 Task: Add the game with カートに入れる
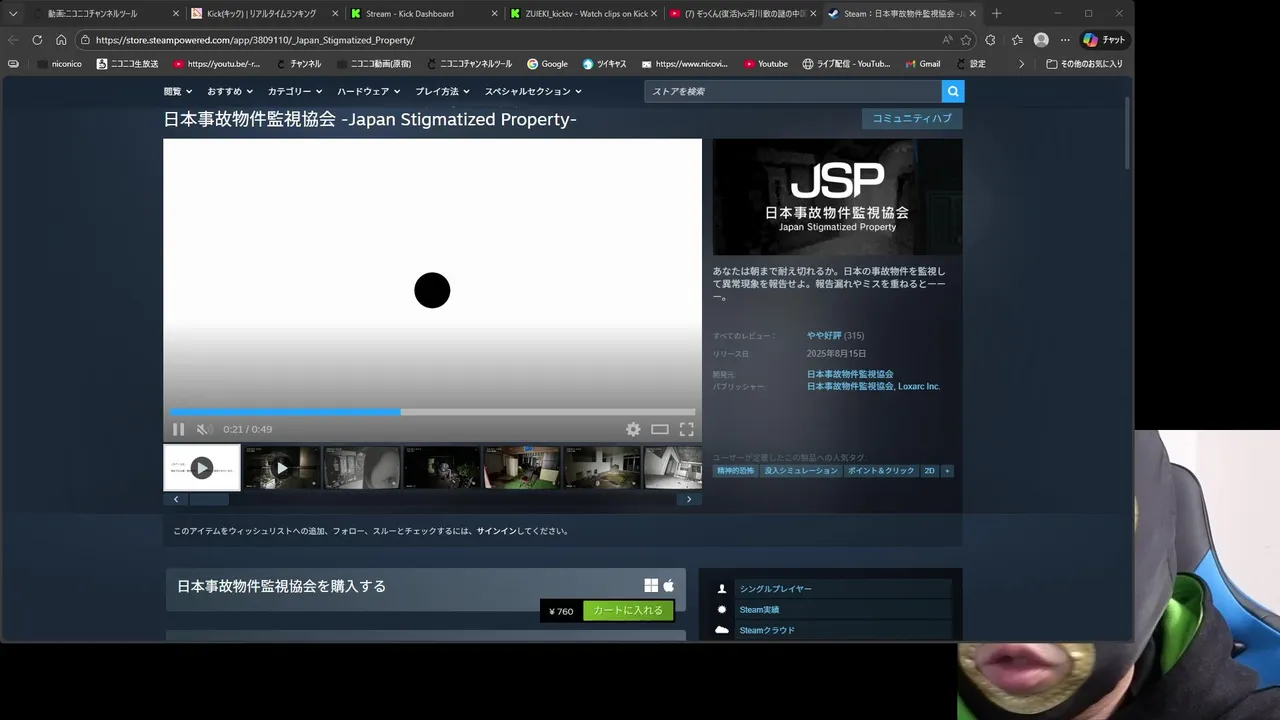(628, 611)
